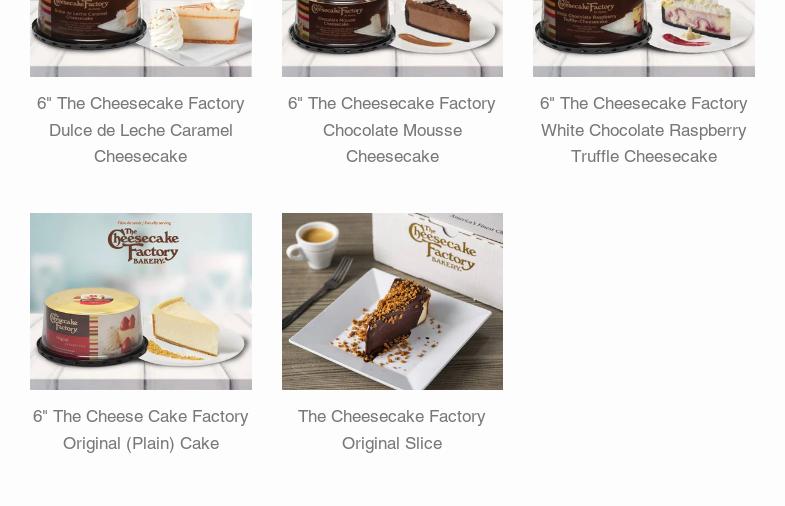Screen dimensions: 785x506
Task: Click the gold logo on the white bakery box
Action: coord(443,246)
